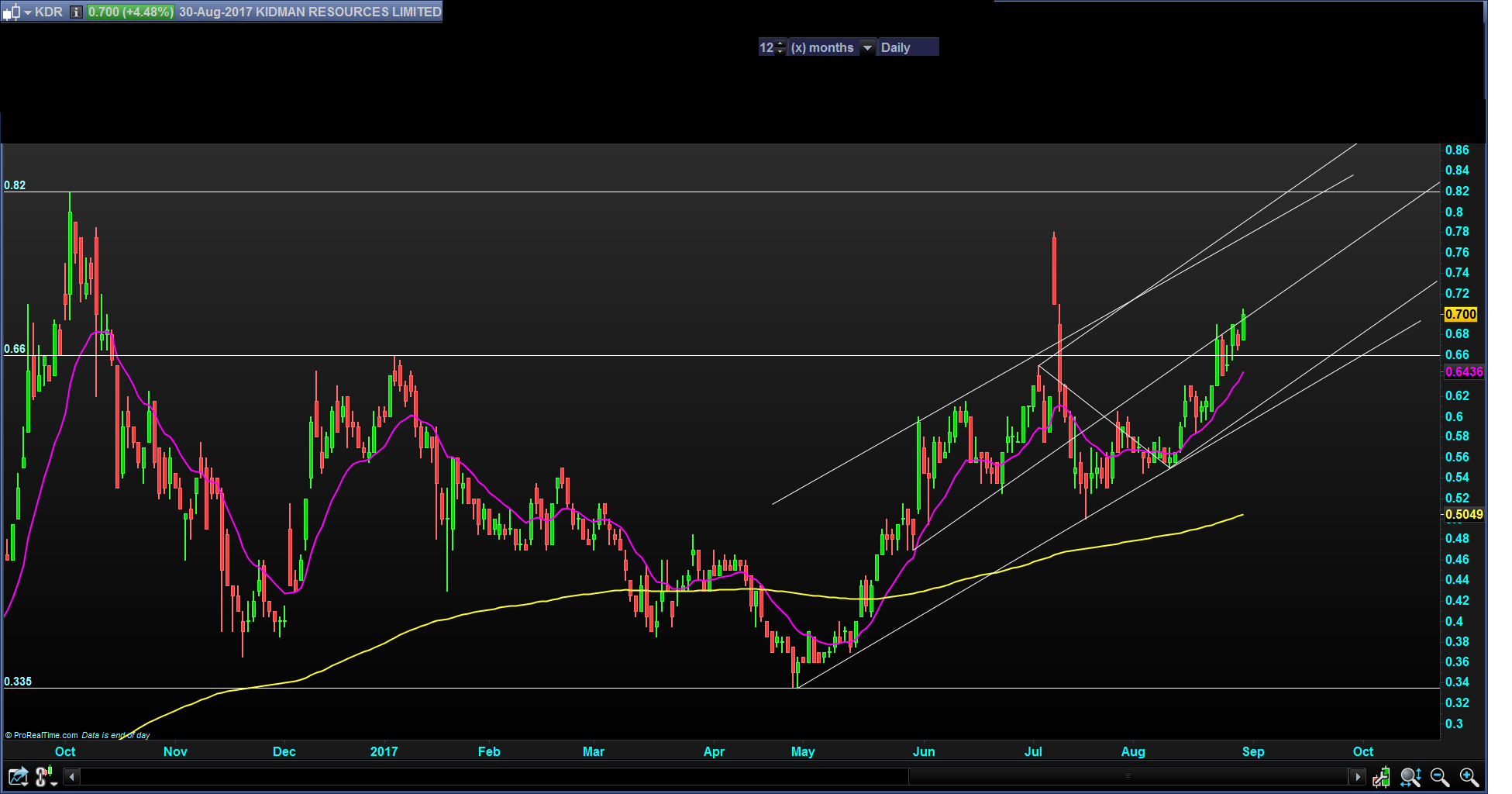
Task: Click the auto-fit zoom magnifier with arrows
Action: click(x=1410, y=776)
